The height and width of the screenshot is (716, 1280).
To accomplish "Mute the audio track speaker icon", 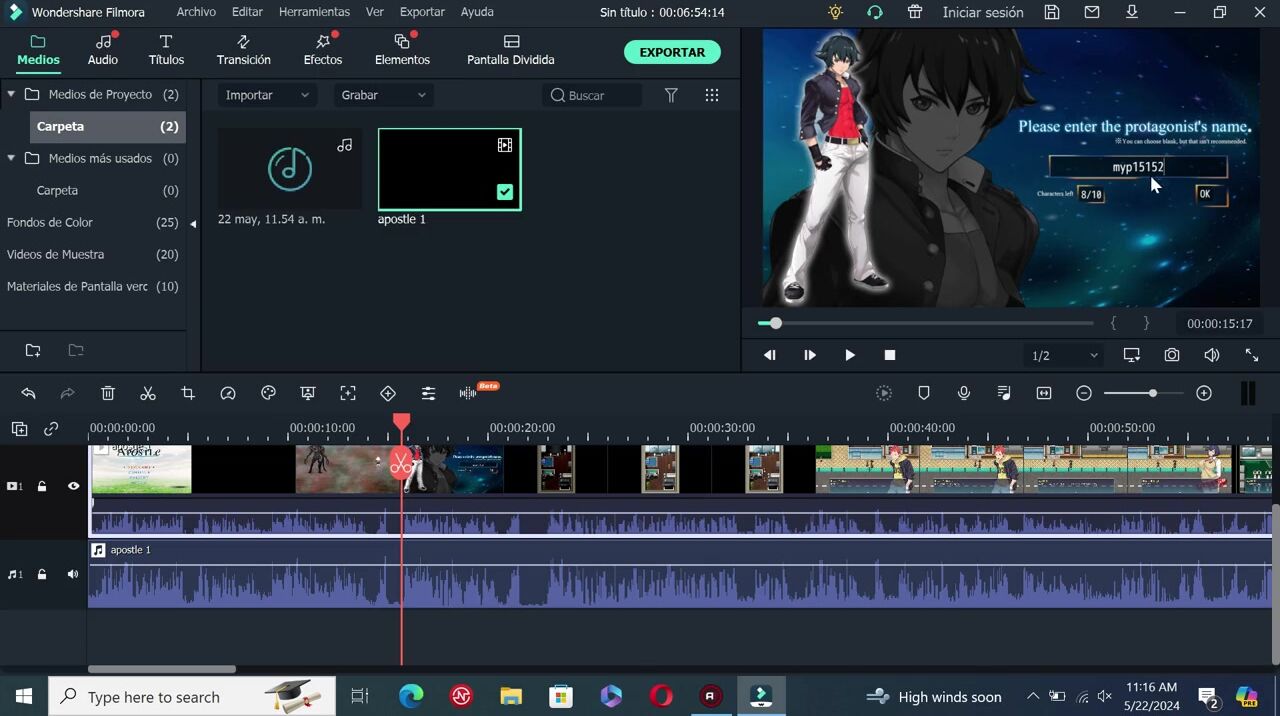I will tap(73, 575).
